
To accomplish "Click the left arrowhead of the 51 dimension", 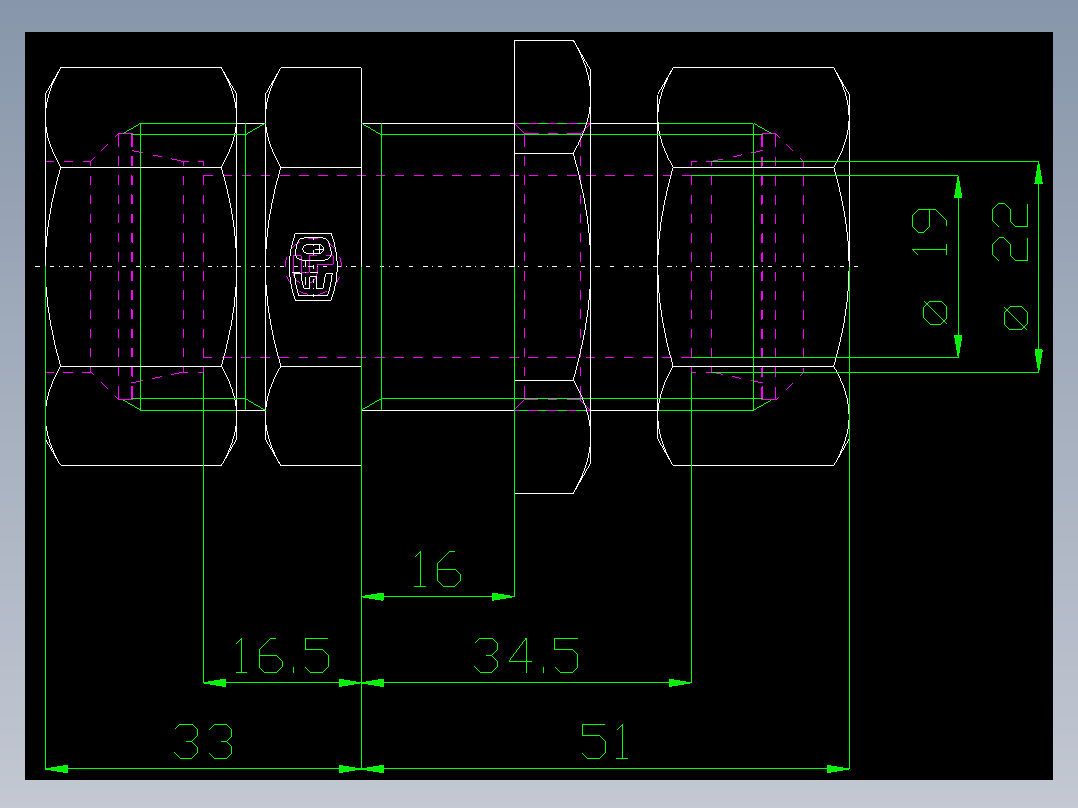I will coord(375,769).
